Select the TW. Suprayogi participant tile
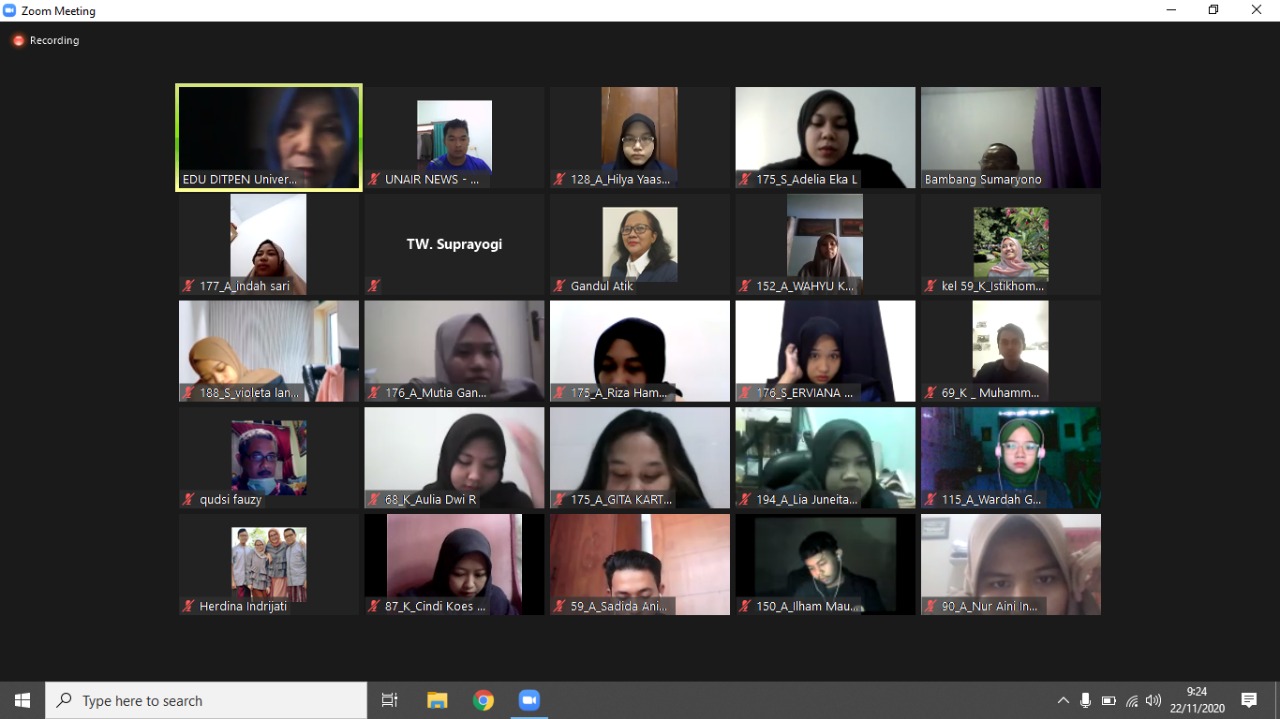Image resolution: width=1280 pixels, height=719 pixels. (454, 244)
